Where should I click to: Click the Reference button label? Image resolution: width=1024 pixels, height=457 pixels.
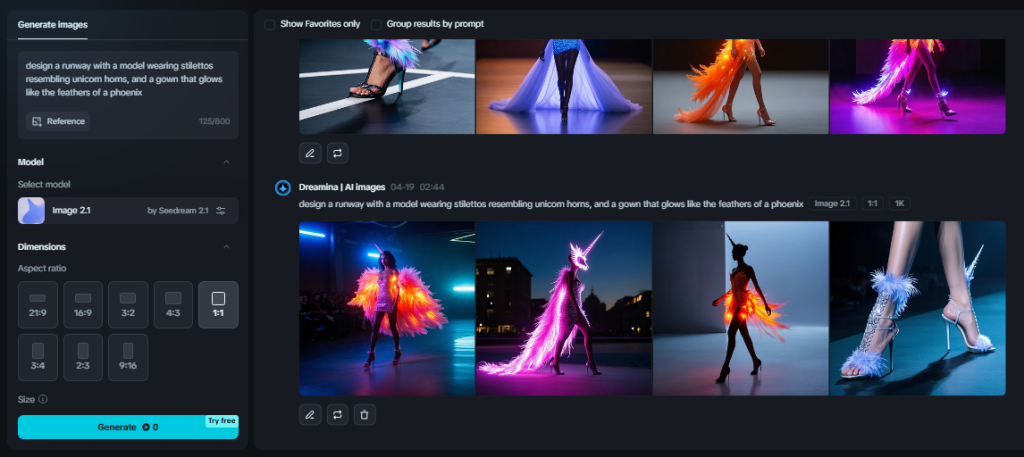tap(65, 121)
